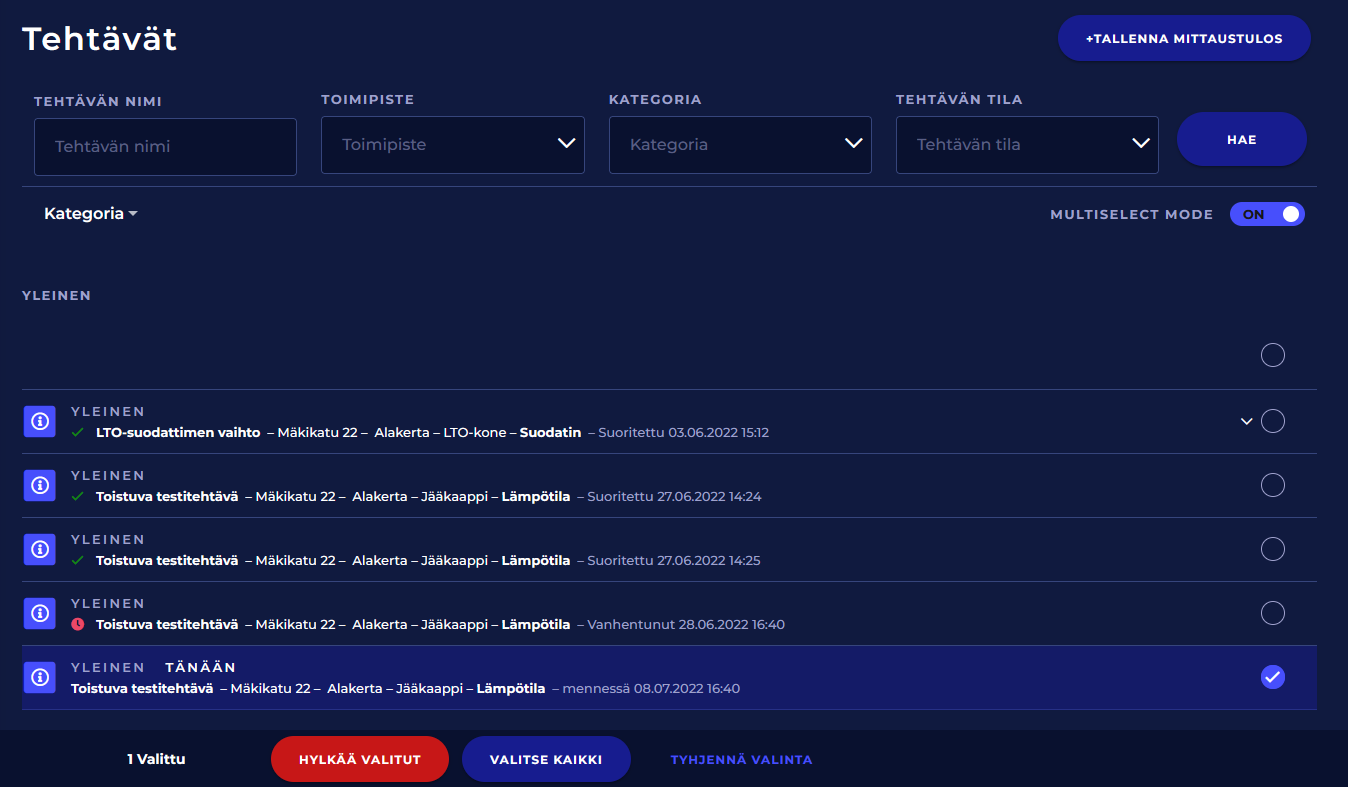
Task: Click info icon of task completed 27.06.2022 14:25
Action: pos(40,550)
